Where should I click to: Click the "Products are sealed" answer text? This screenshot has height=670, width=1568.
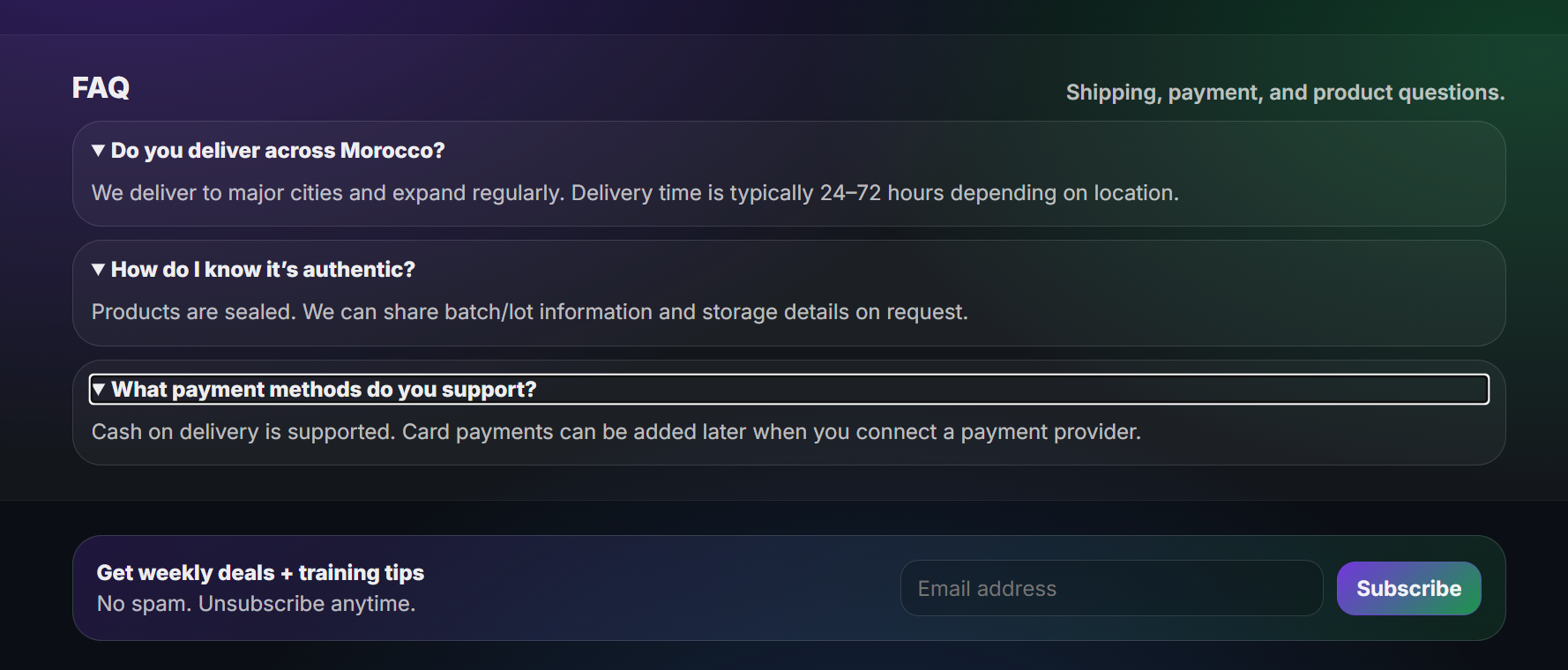pyautogui.click(x=529, y=312)
